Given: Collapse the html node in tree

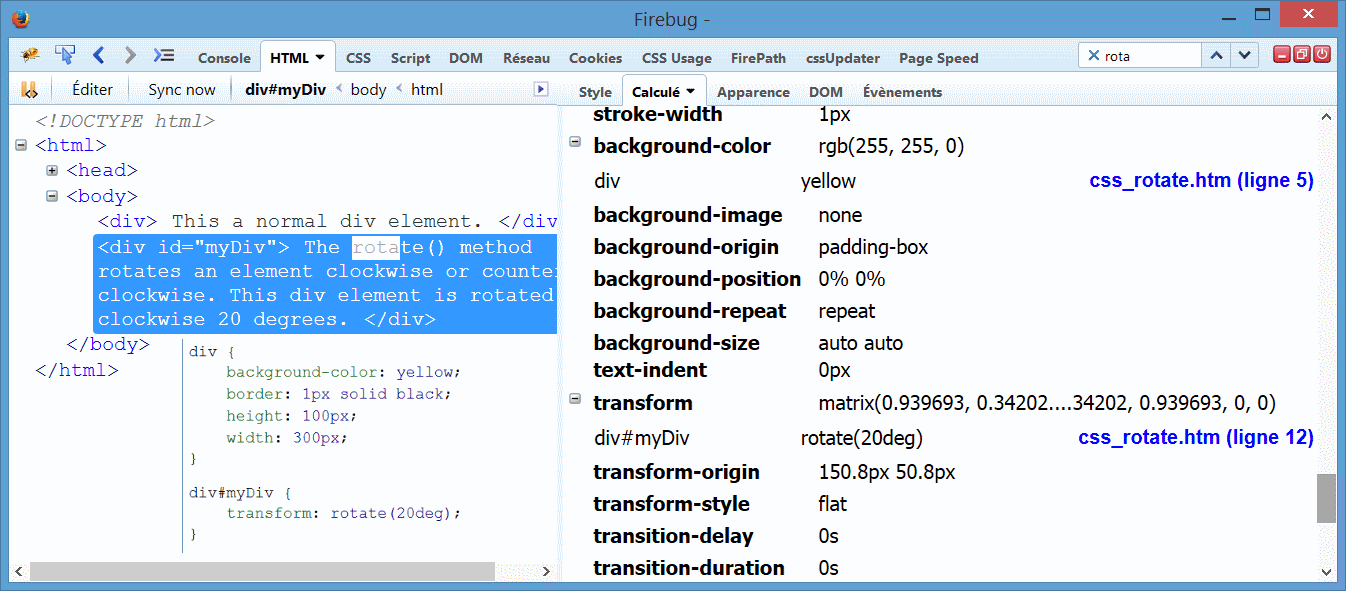Looking at the screenshot, I should [21, 146].
